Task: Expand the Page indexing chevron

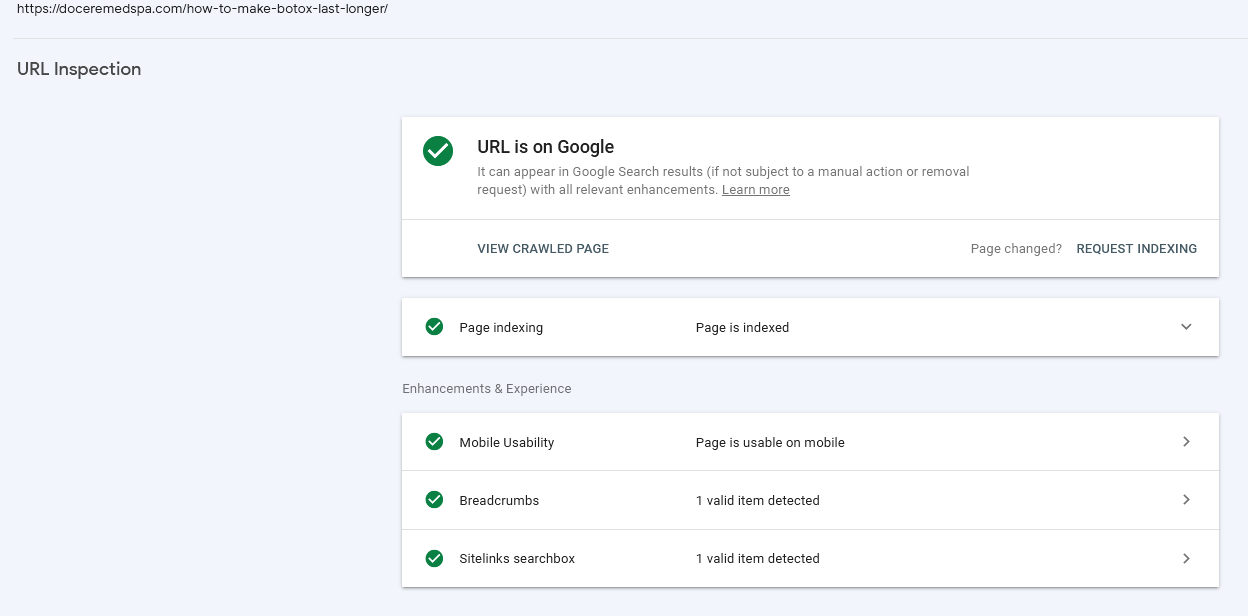Action: point(1186,326)
